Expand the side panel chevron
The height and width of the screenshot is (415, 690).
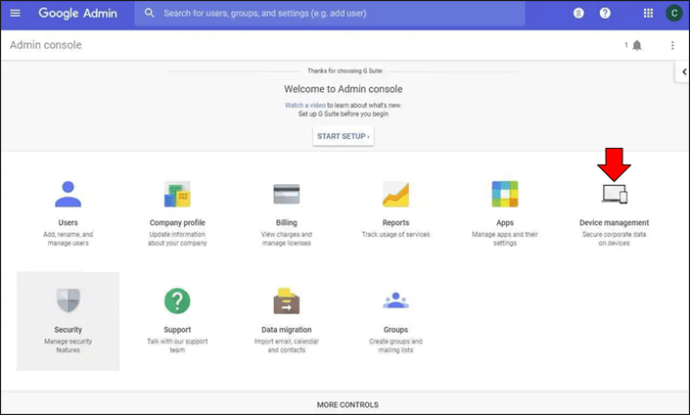point(684,72)
